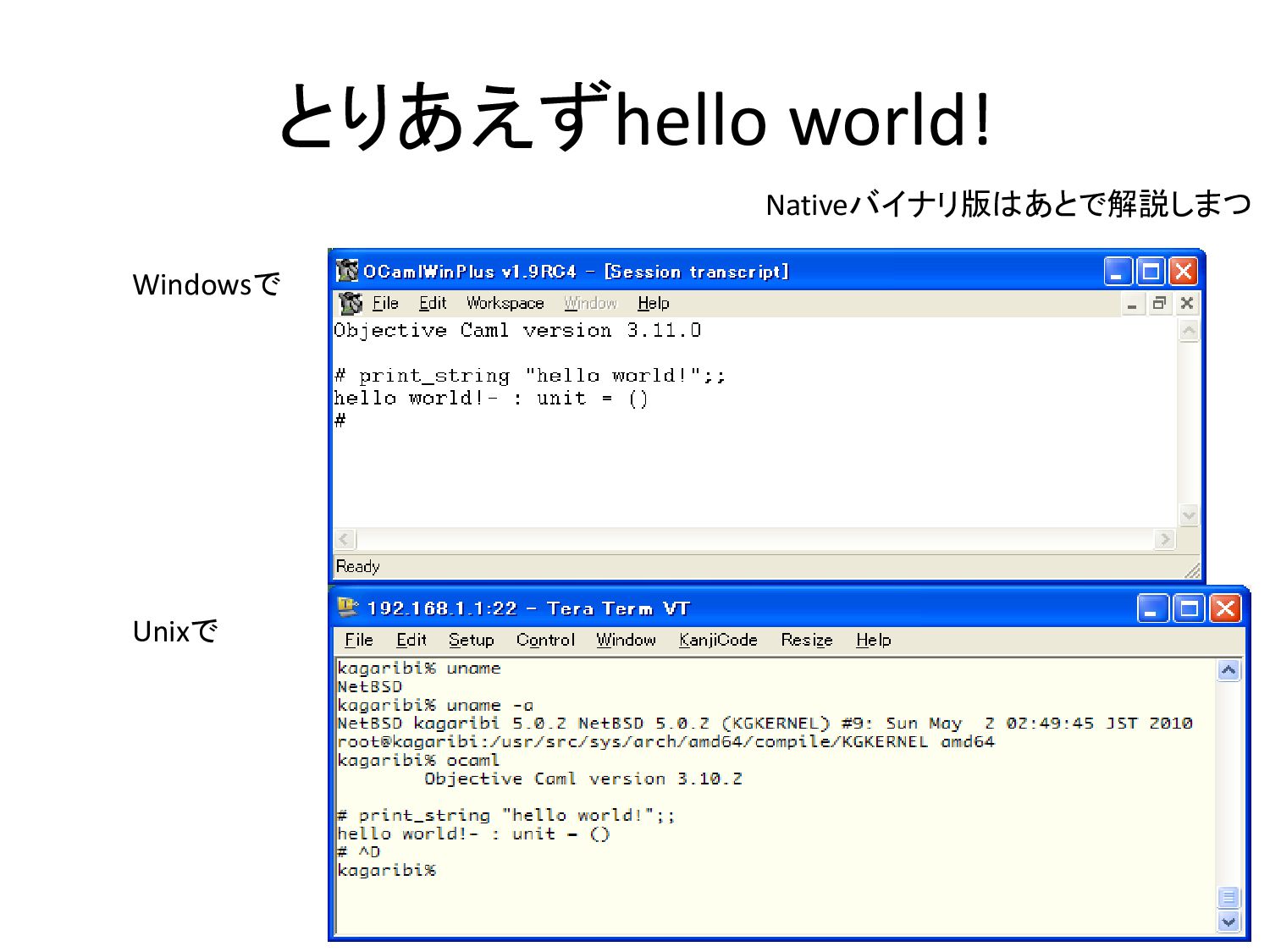Click the 'Ready' status bar text
Image resolution: width=1270 pixels, height=952 pixels.
357,566
